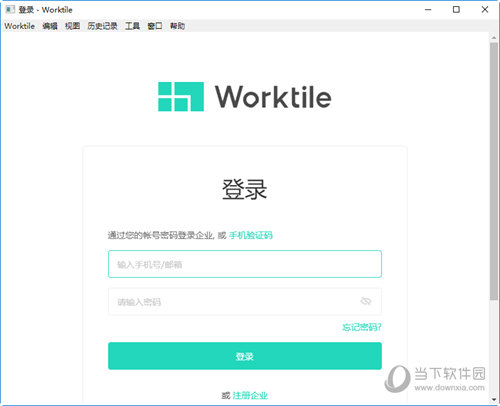Close the Worktile window
This screenshot has height=406, width=500.
click(485, 10)
